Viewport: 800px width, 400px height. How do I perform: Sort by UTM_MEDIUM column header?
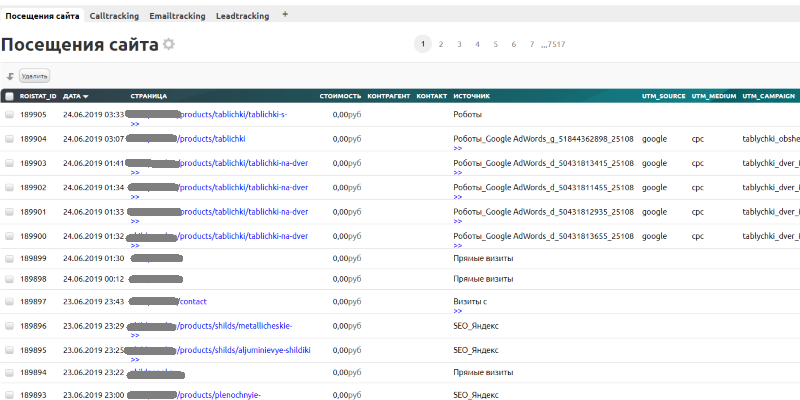714,96
